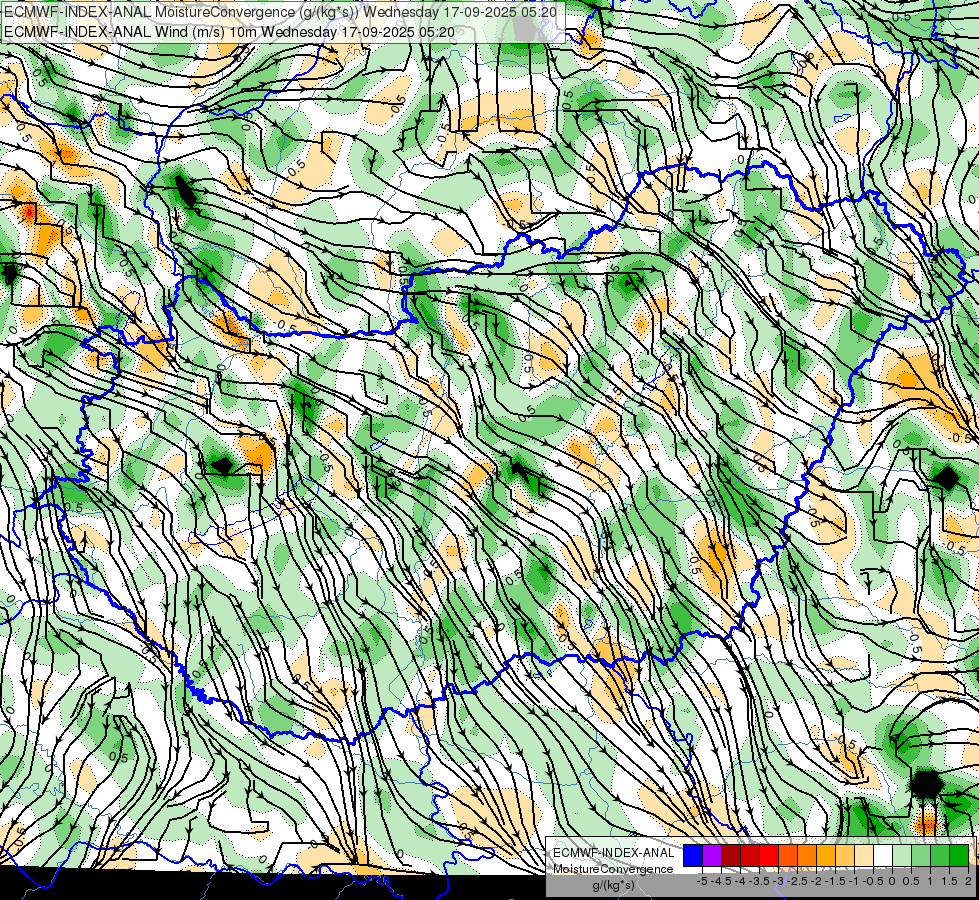The width and height of the screenshot is (979, 900).
Task: Click the -2.5 legend tick label
Action: click(797, 881)
